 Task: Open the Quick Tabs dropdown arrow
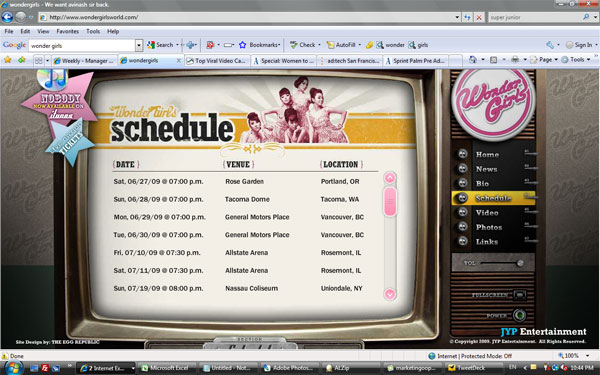47,60
